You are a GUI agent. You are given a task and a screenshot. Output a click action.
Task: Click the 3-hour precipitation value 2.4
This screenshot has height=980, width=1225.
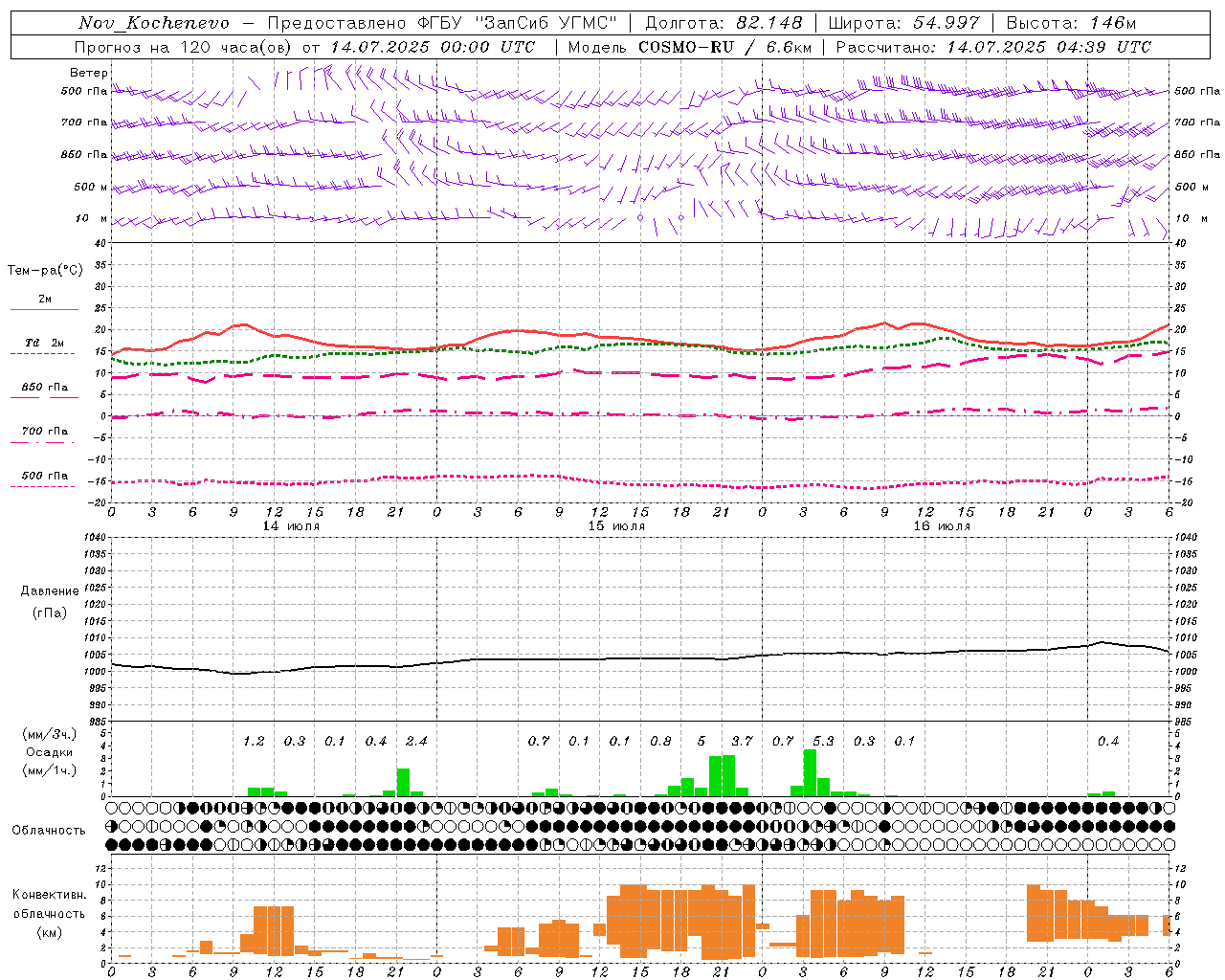point(416,742)
